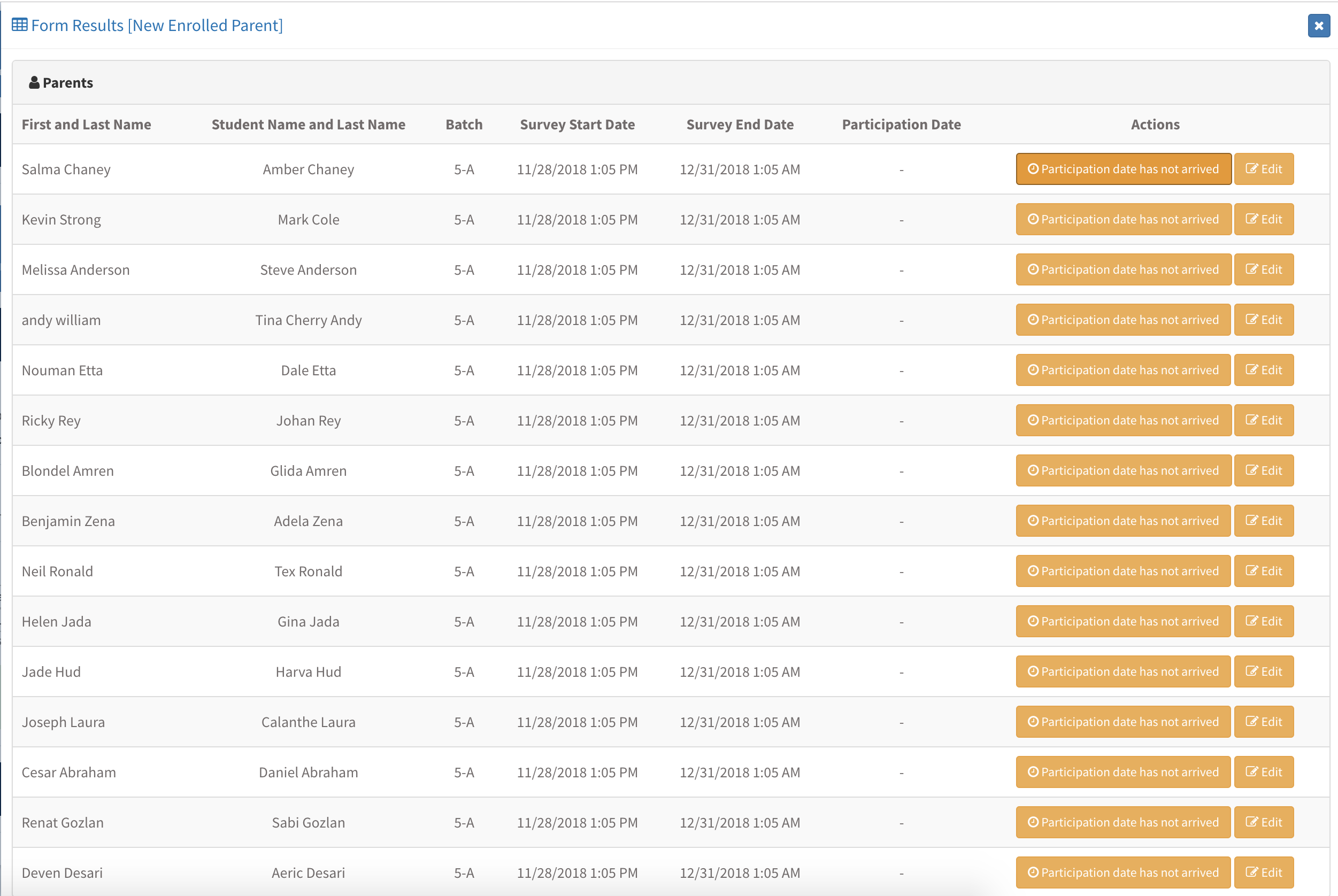The width and height of the screenshot is (1338, 896).
Task: Click Edit for Melissa Anderson
Action: tap(1264, 270)
